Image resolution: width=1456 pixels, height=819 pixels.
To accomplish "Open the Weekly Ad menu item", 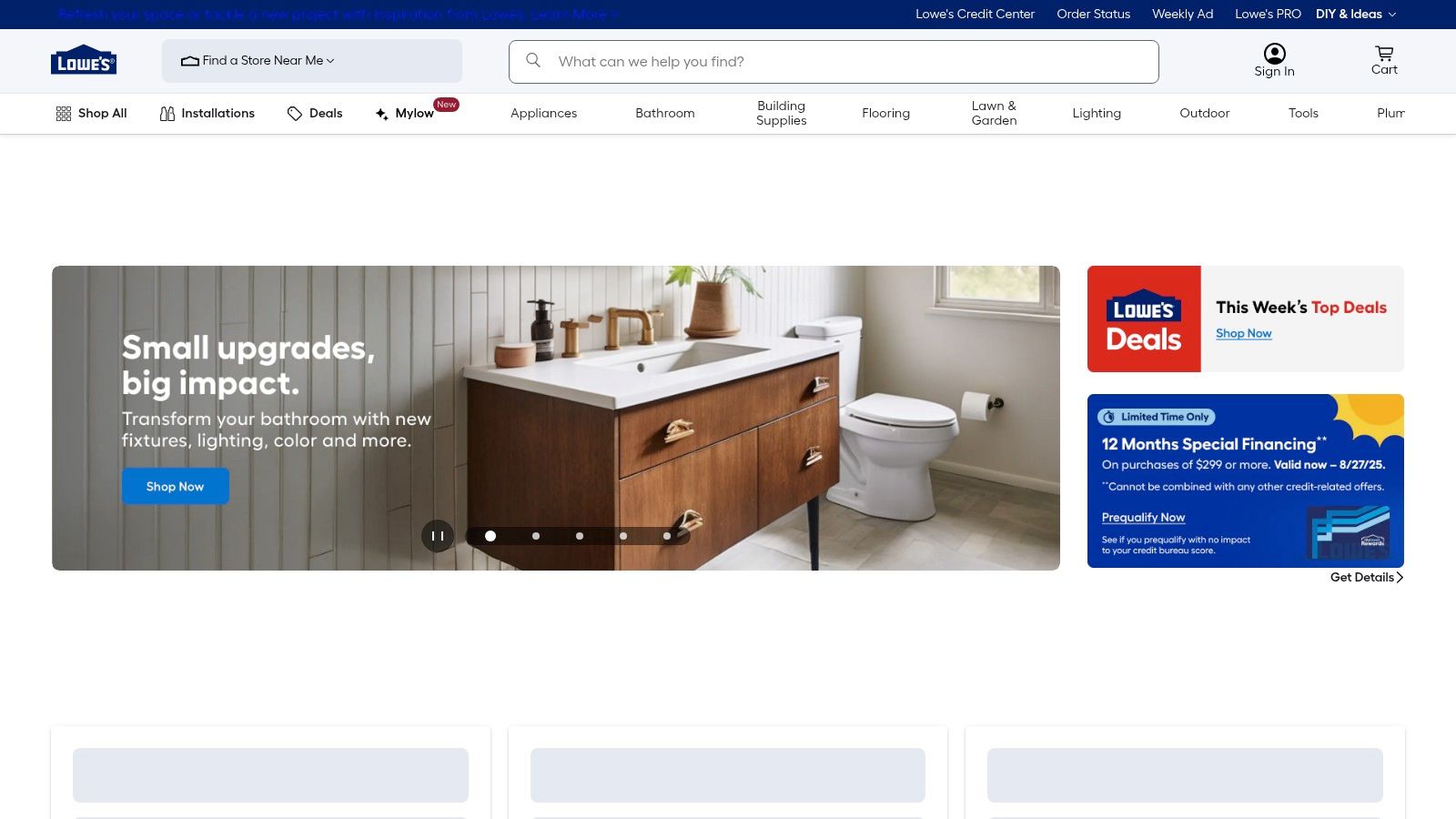I will tap(1182, 14).
